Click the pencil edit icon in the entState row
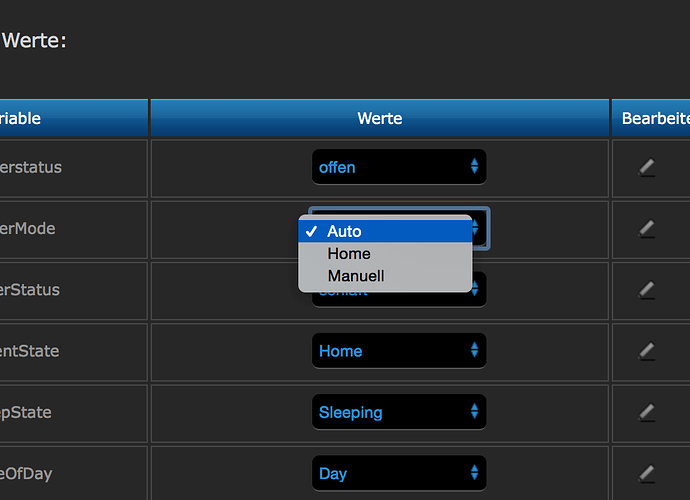 click(x=647, y=351)
